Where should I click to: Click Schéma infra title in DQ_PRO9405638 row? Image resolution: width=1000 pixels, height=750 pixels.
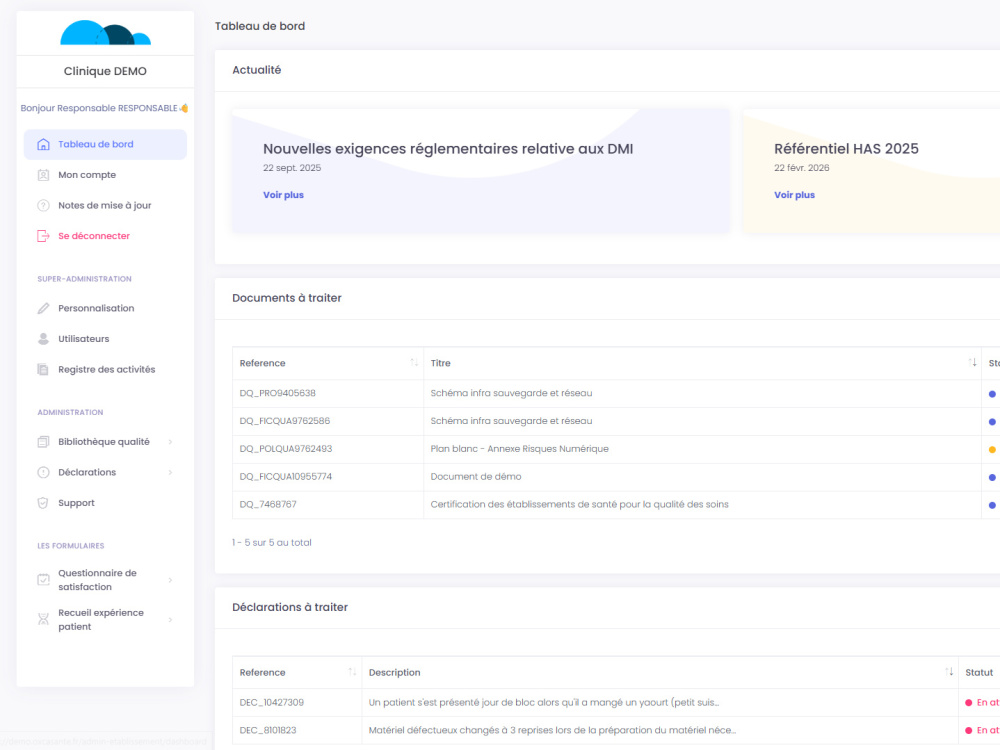pos(511,393)
